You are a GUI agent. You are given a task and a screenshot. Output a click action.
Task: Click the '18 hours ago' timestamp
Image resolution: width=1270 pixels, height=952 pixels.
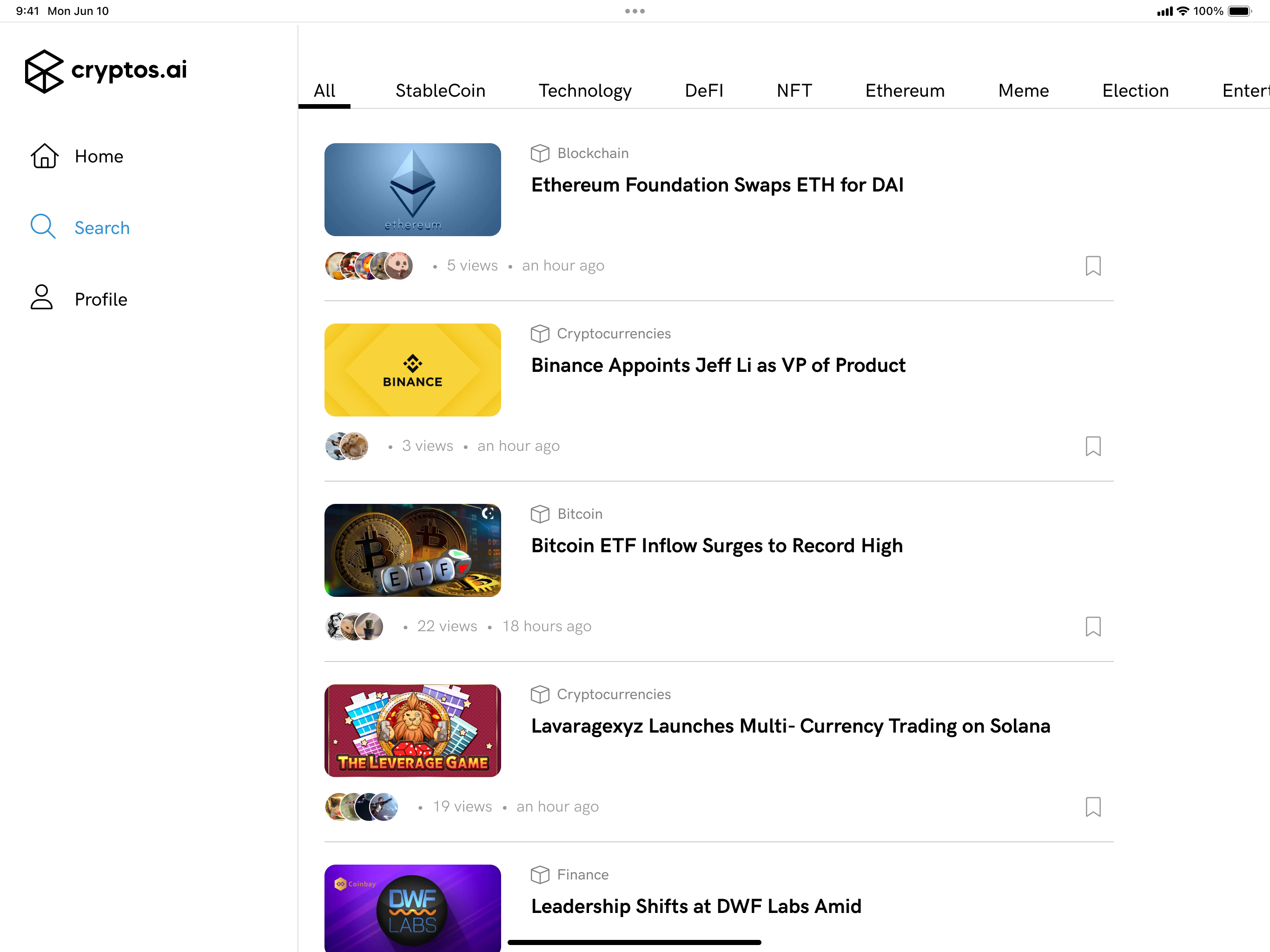[547, 626]
